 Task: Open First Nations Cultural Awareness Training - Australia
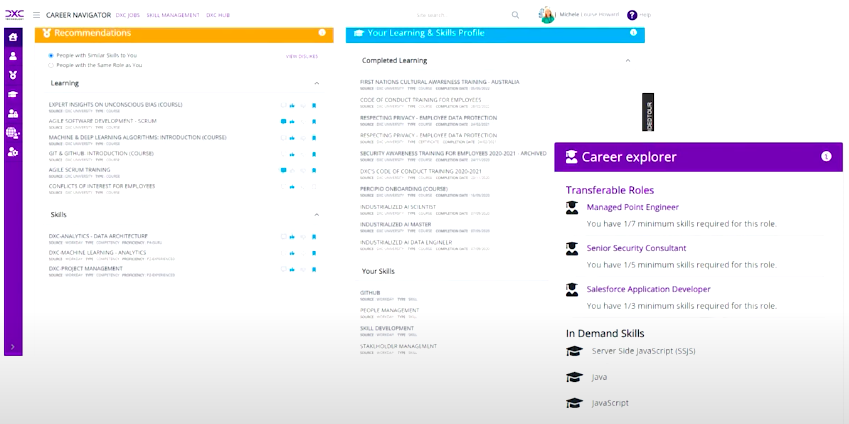(x=440, y=82)
